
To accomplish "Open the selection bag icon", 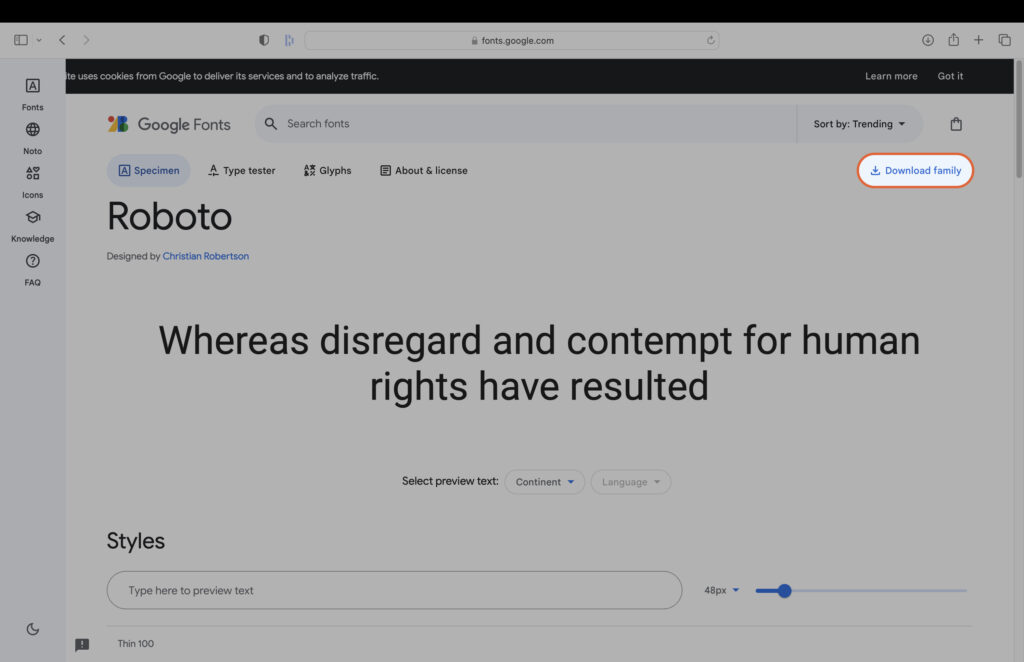I will tap(955, 123).
